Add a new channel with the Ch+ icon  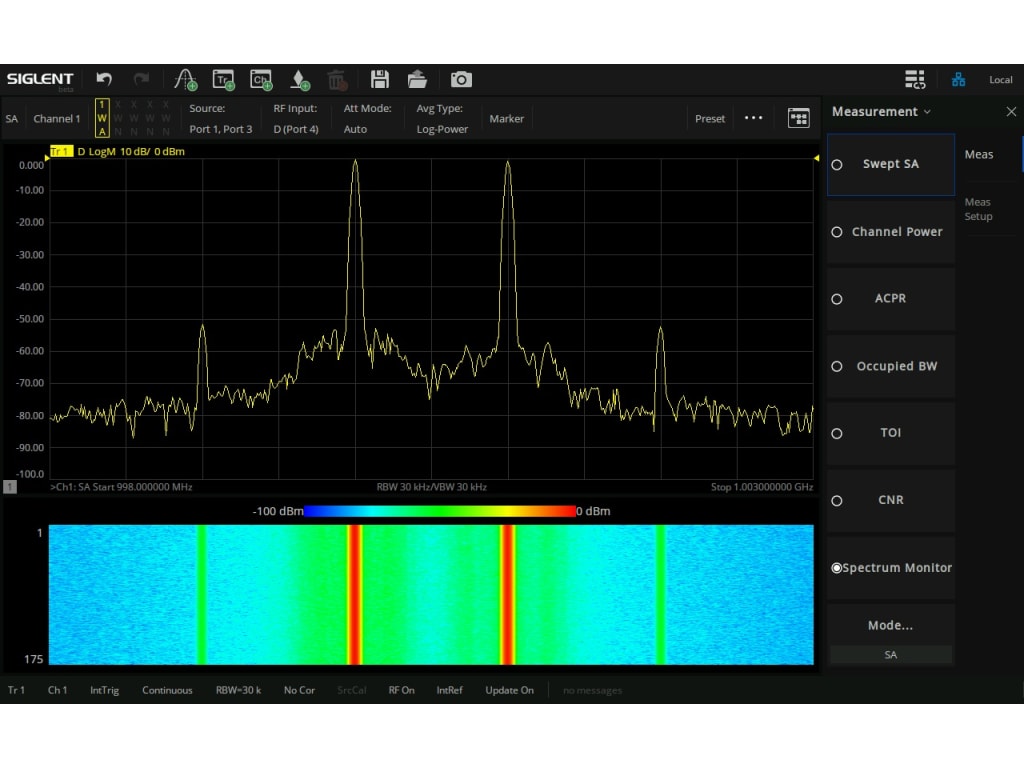pyautogui.click(x=261, y=79)
